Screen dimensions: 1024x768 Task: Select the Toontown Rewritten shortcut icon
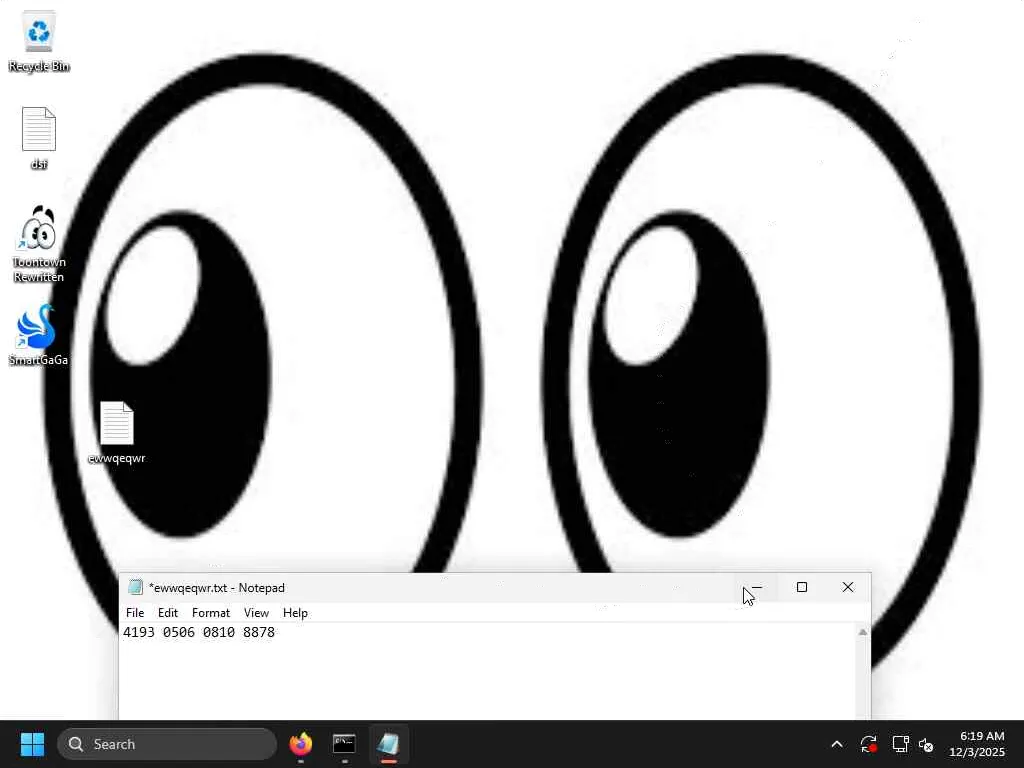tap(39, 244)
